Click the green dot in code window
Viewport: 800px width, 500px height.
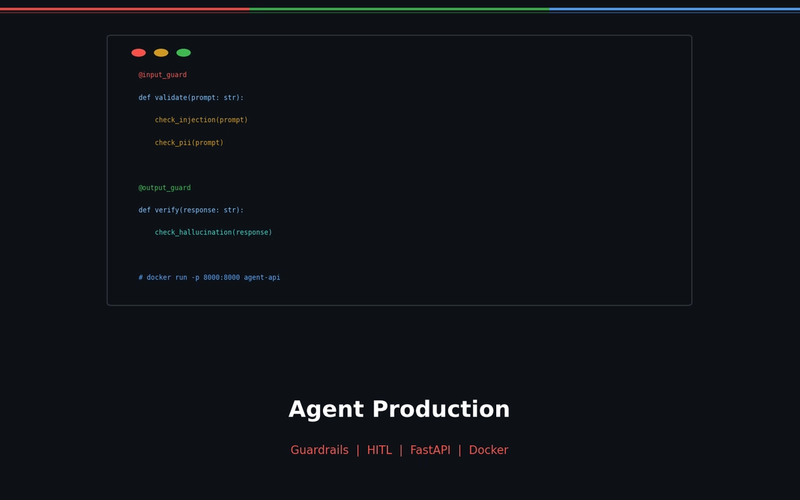coord(183,53)
